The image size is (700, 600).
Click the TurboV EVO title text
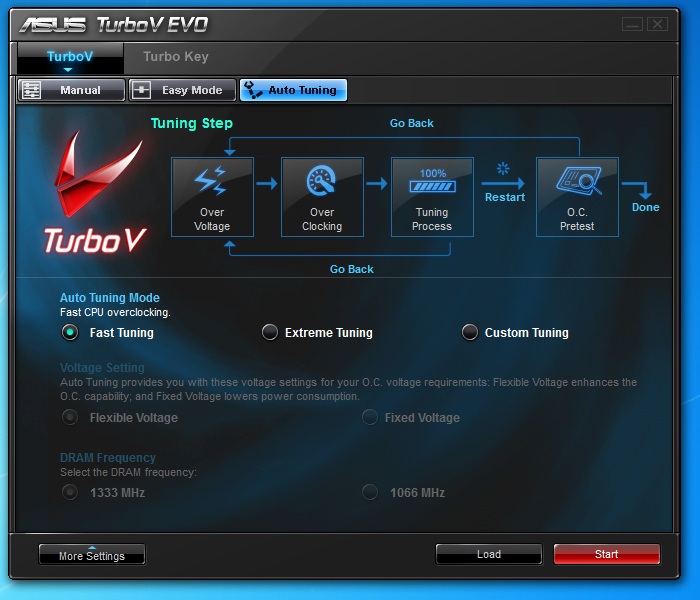(153, 25)
